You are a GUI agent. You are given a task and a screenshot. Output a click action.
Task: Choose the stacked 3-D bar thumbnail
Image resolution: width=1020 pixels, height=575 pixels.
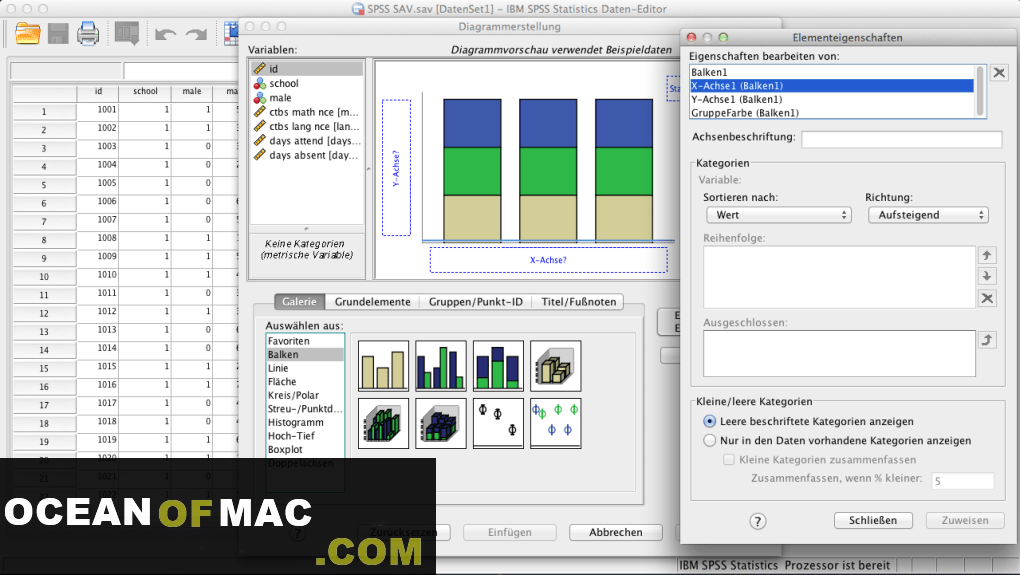(440, 423)
